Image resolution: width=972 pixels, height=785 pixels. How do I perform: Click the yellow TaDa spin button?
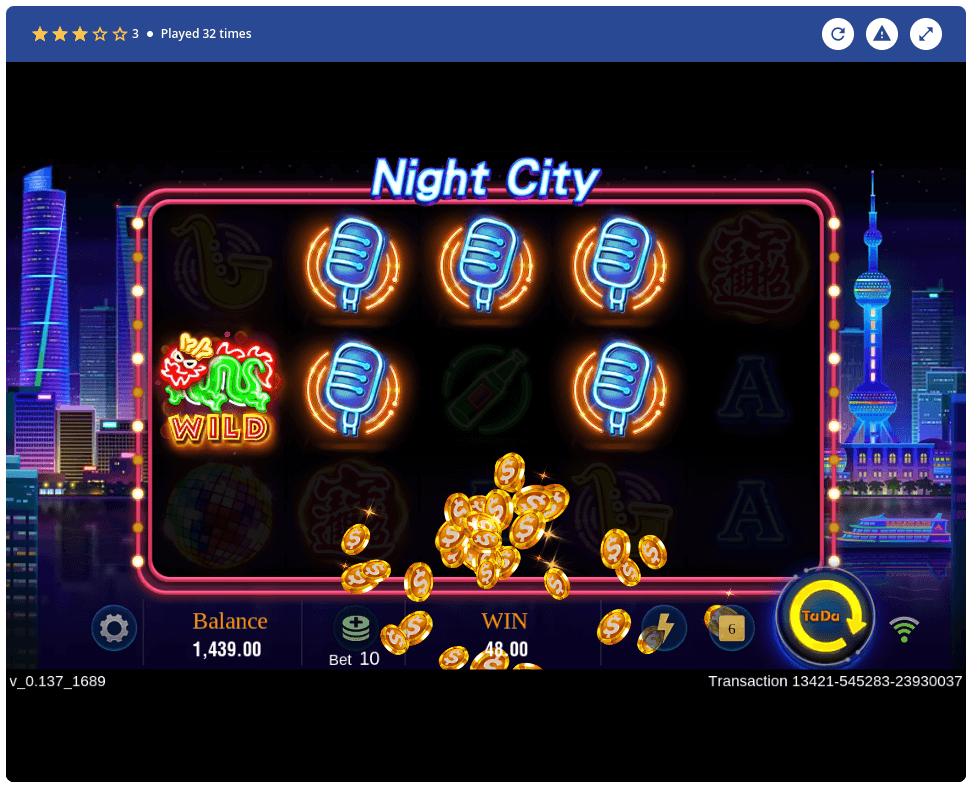tap(825, 616)
